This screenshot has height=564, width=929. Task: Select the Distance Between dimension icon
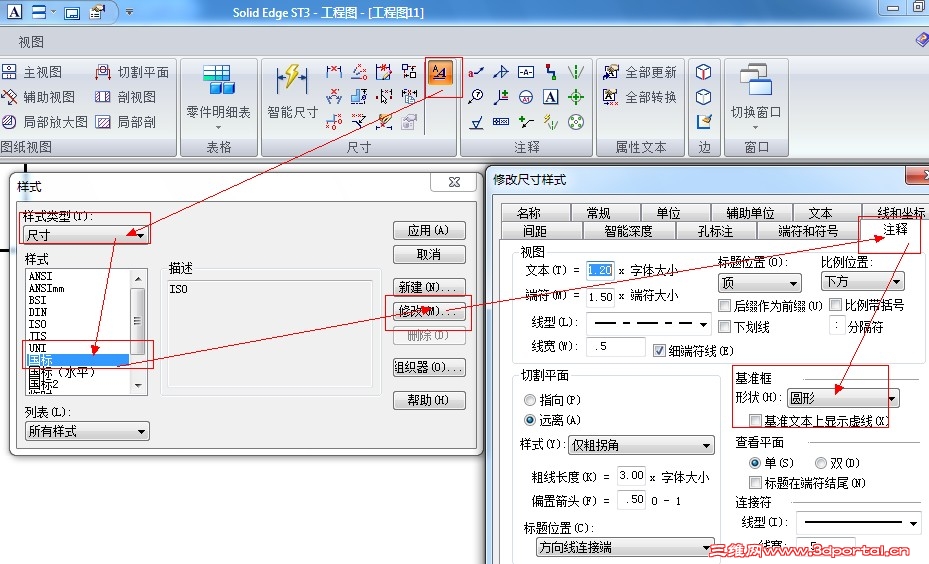334,72
